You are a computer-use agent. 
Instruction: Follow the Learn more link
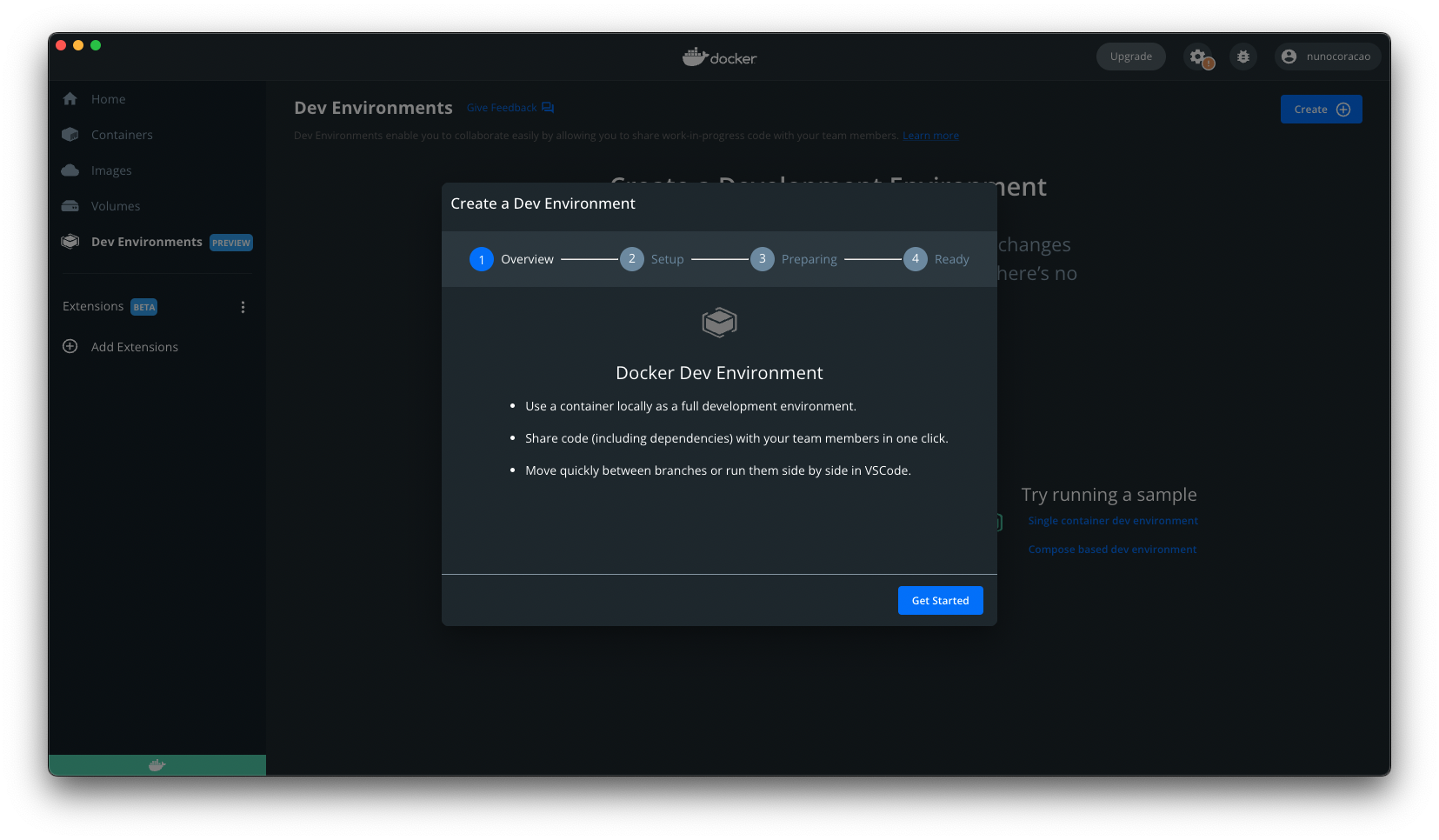(x=930, y=136)
